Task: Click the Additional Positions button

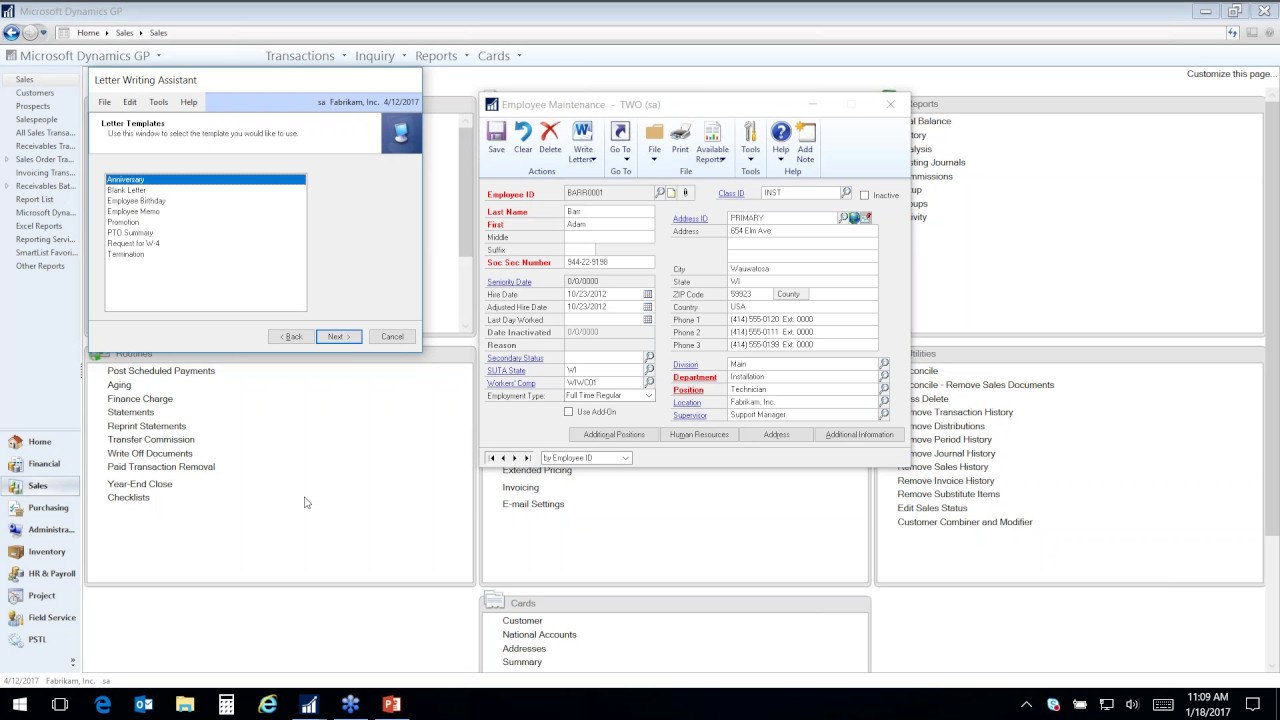Action: pyautogui.click(x=614, y=434)
